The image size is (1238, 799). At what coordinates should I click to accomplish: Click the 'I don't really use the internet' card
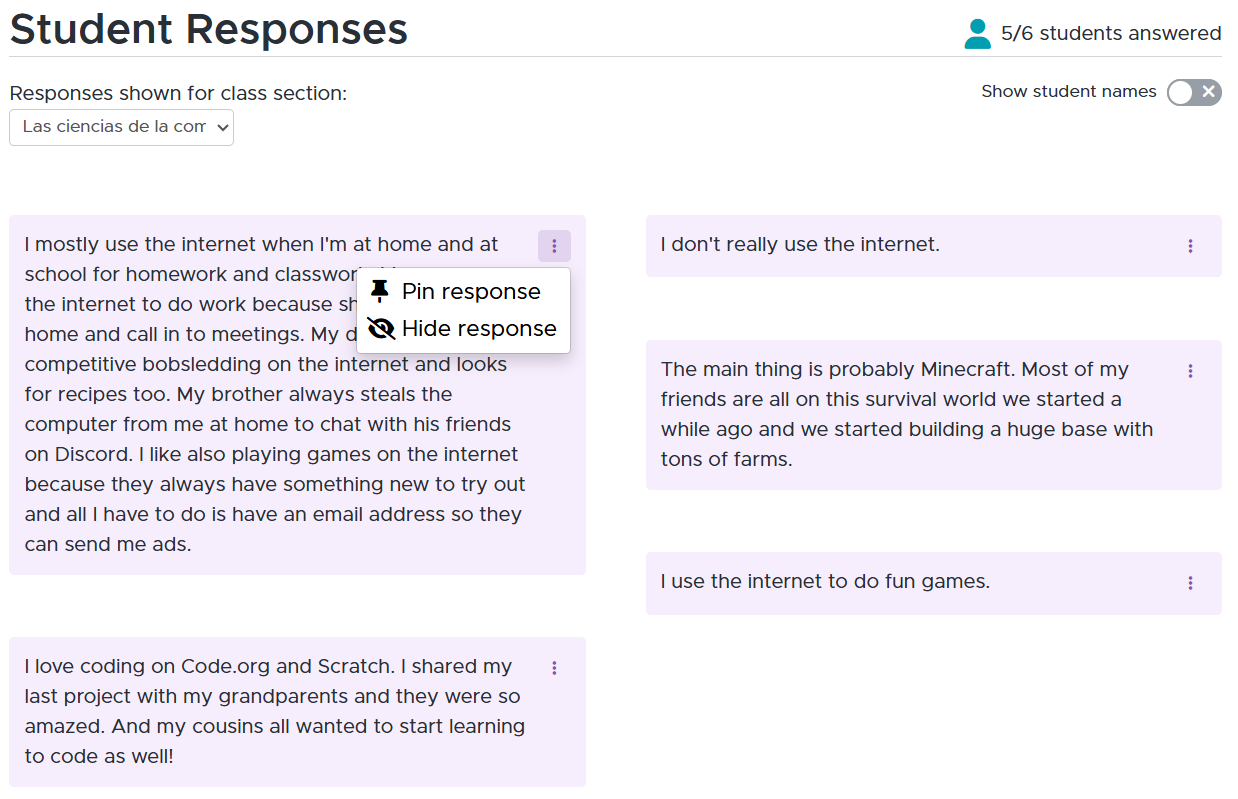coord(933,246)
